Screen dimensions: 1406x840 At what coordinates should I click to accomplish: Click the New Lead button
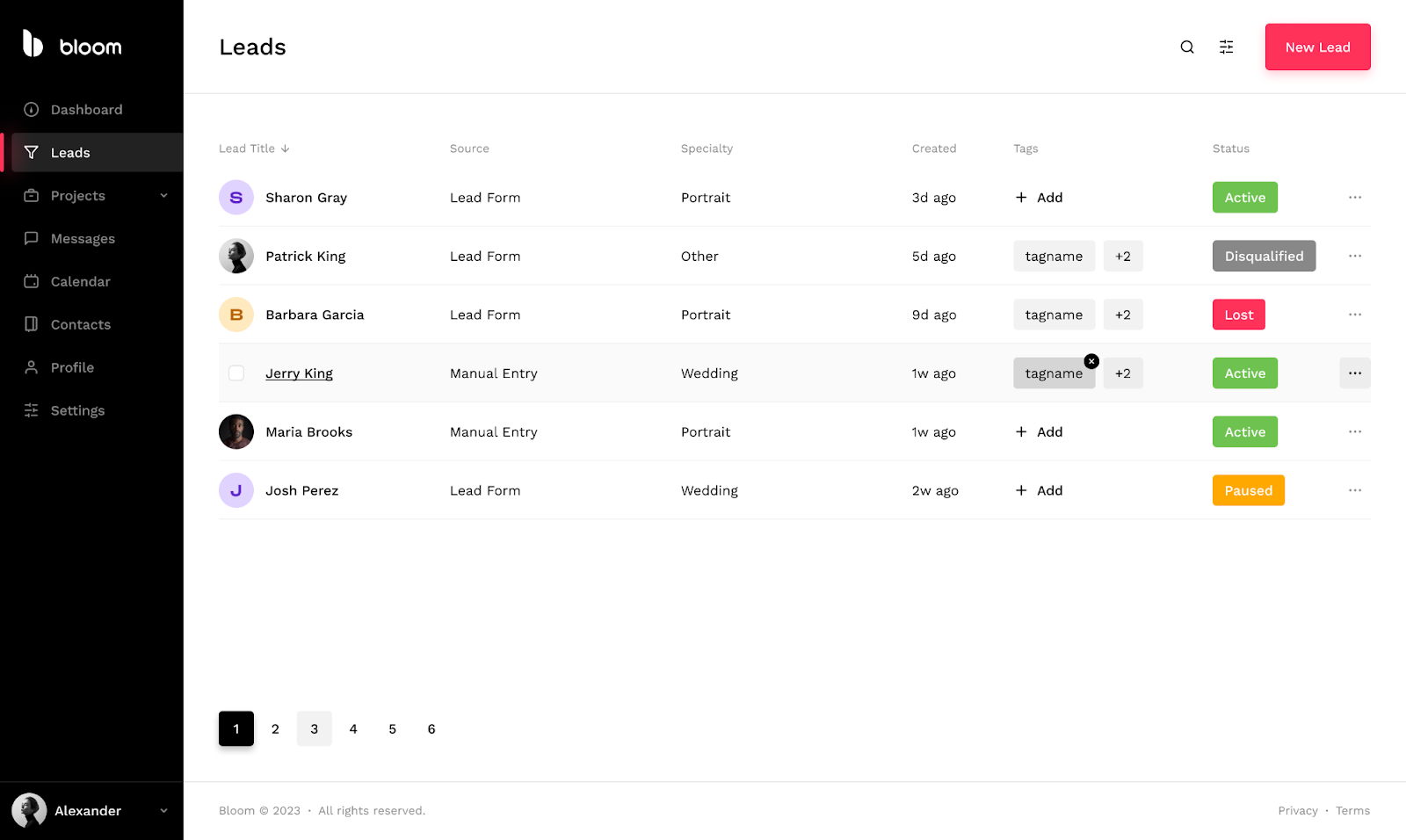pos(1316,47)
